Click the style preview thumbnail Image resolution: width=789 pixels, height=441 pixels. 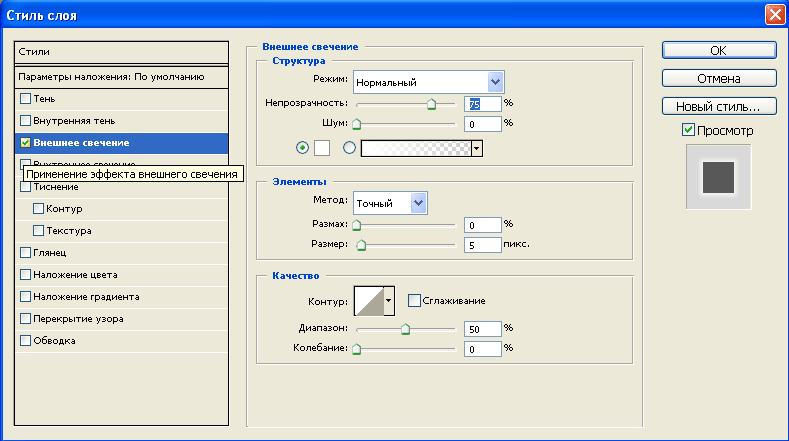[x=717, y=176]
